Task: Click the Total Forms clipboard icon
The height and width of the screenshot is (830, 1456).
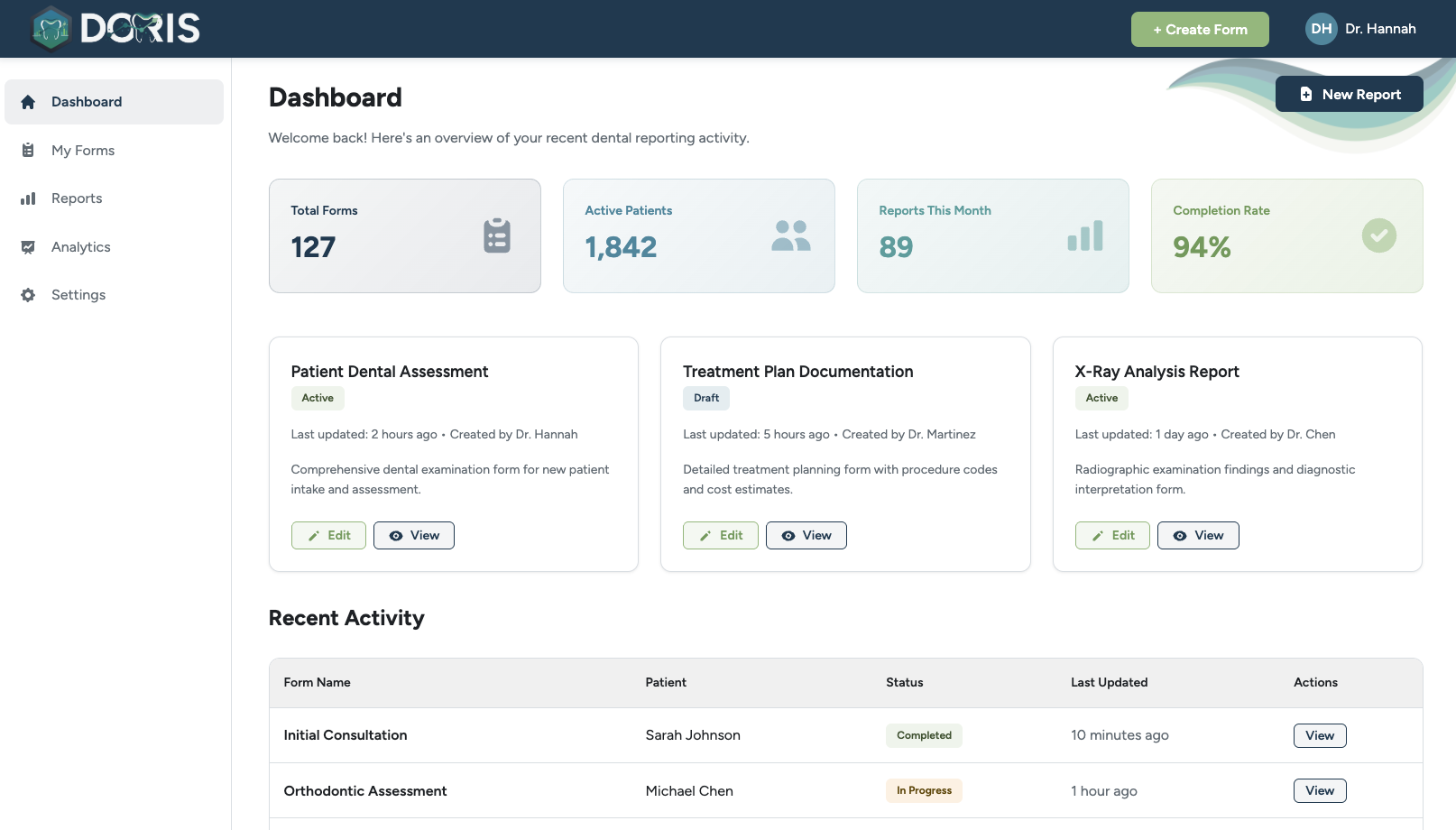Action: click(495, 235)
